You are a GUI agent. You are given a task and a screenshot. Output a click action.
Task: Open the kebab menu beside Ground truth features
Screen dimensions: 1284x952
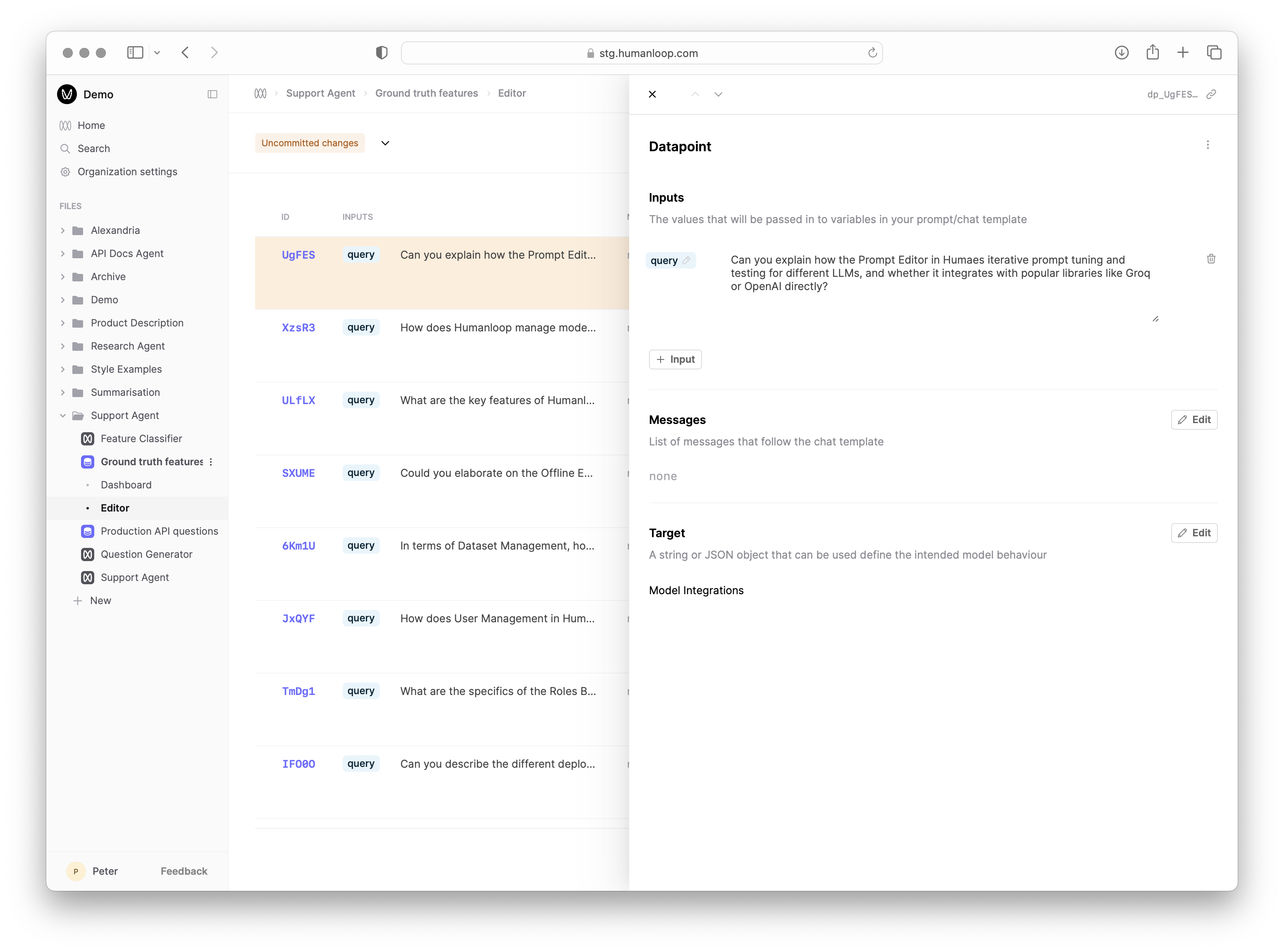point(211,462)
